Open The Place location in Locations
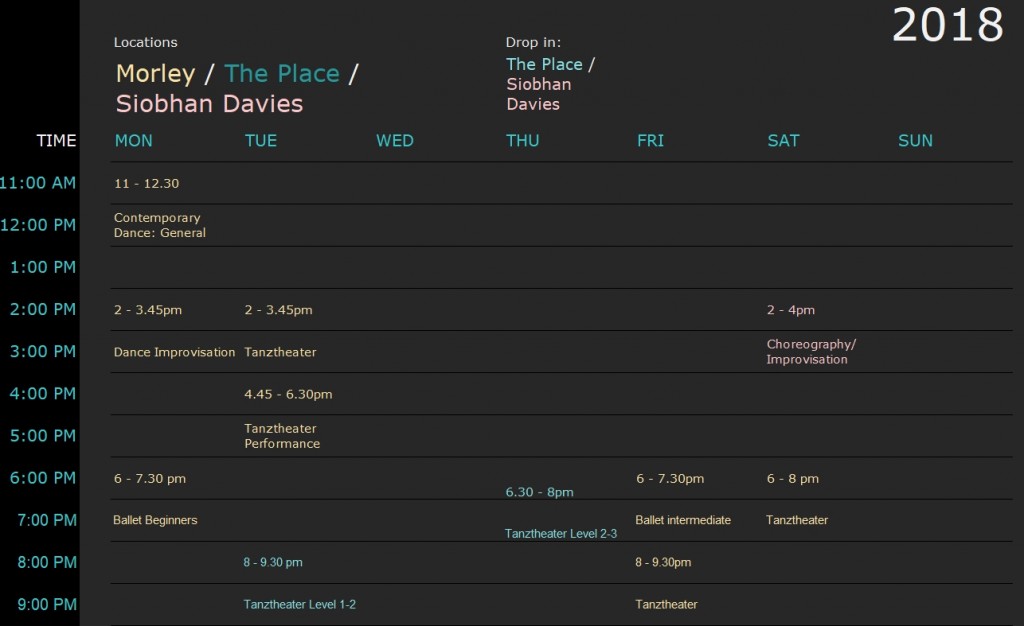 coord(282,73)
